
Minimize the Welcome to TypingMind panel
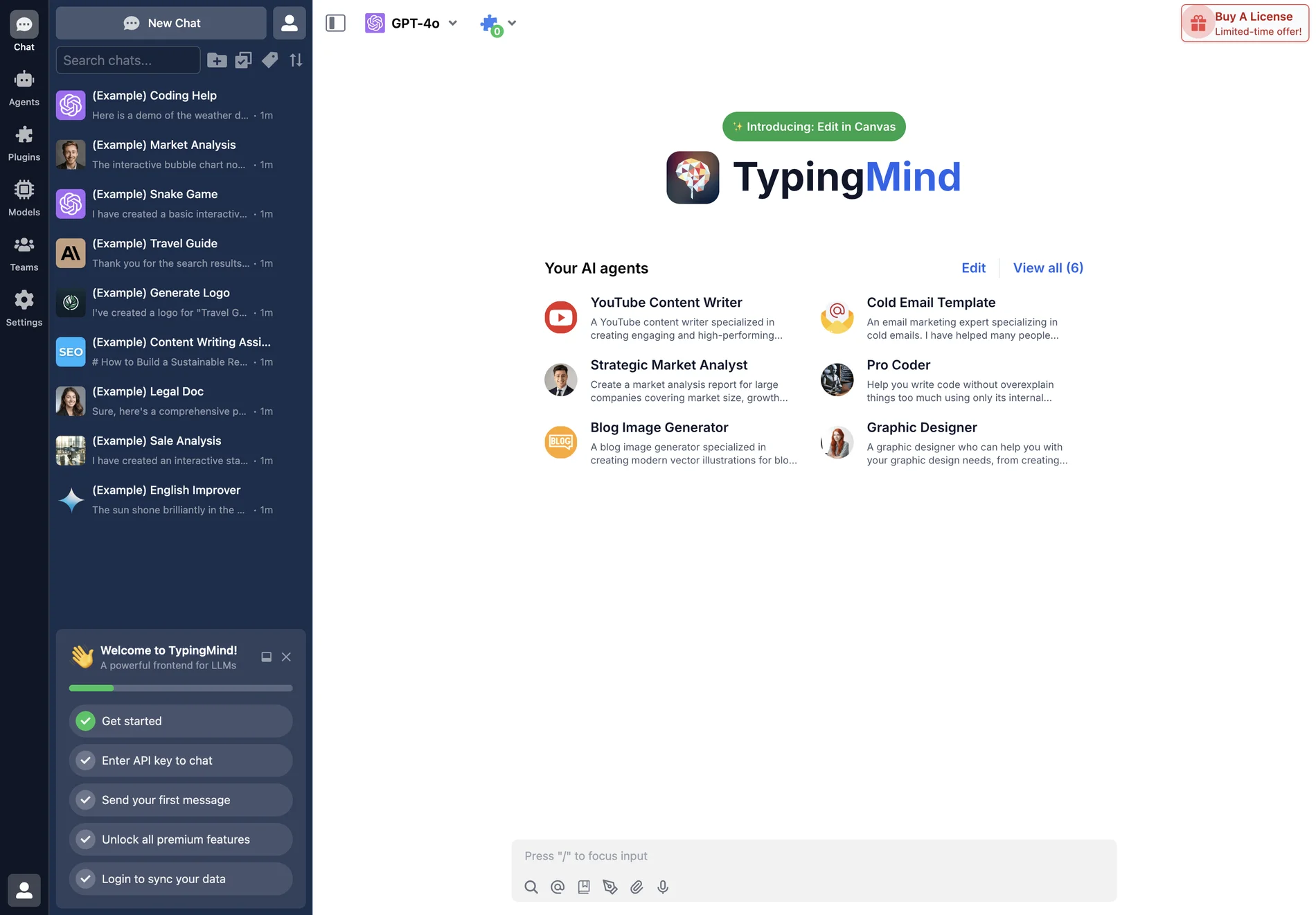266,657
